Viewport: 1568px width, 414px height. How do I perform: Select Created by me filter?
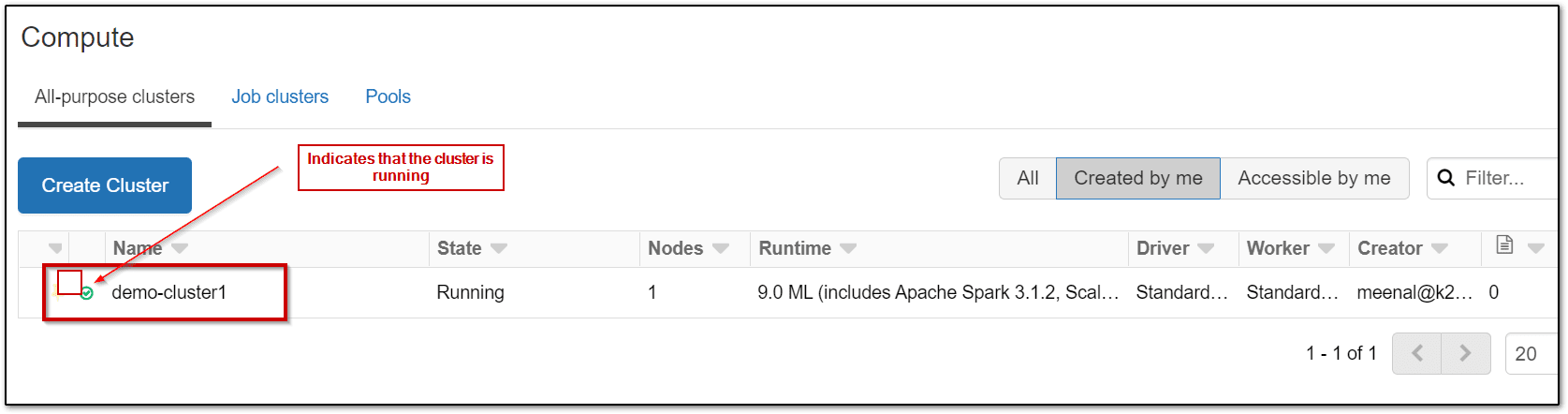click(1137, 178)
